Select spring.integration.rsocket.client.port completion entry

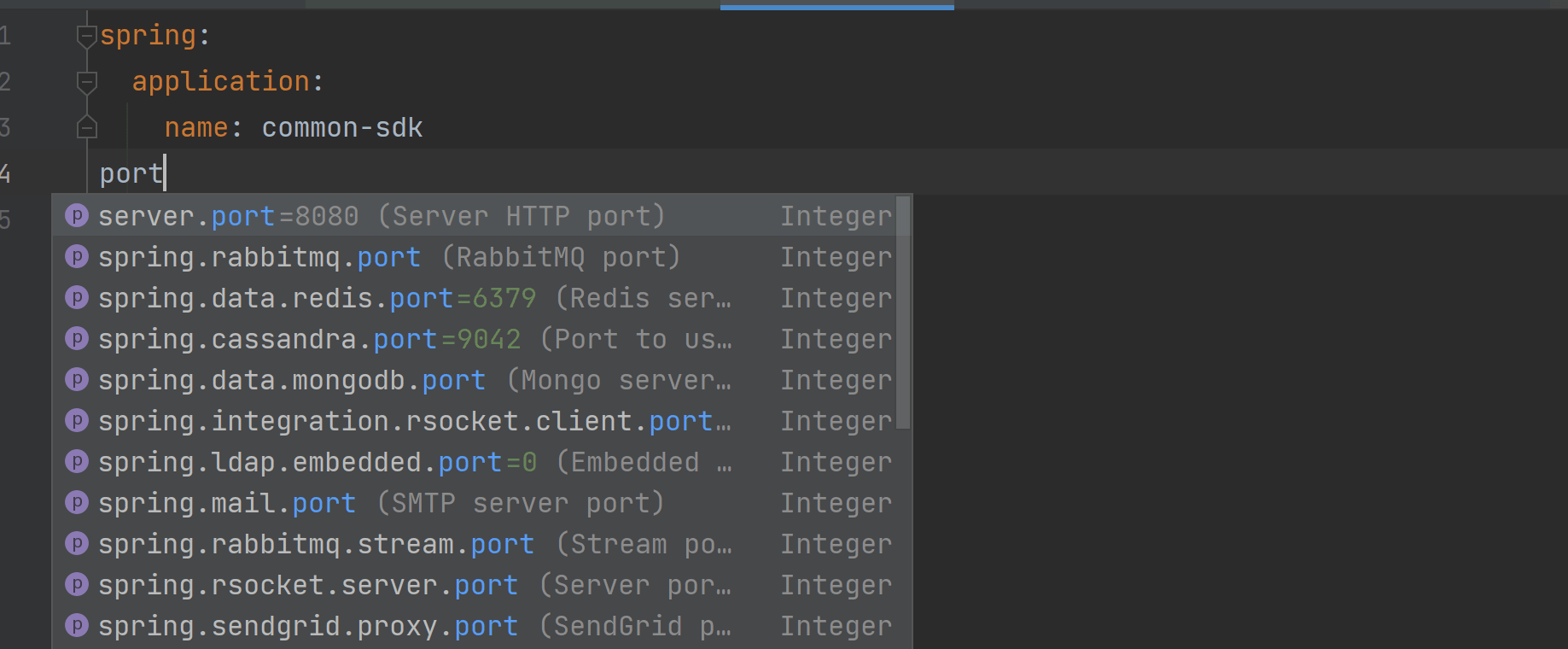(x=405, y=421)
